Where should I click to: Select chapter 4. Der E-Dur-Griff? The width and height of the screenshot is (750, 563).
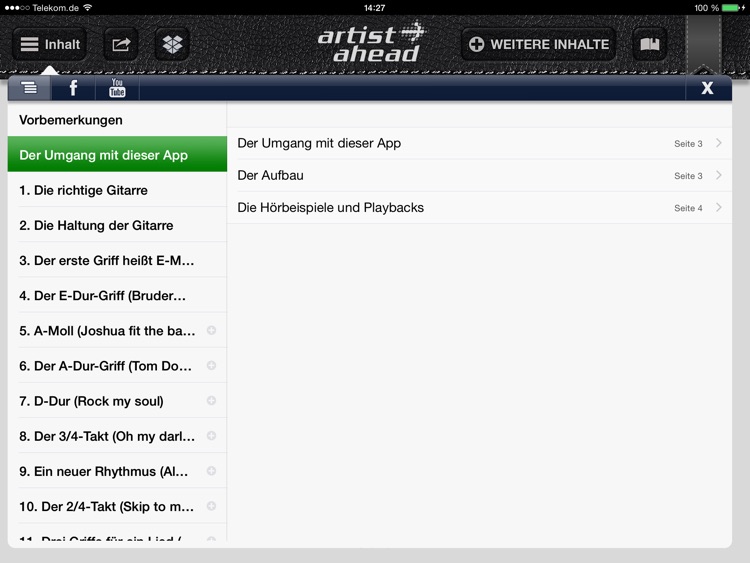click(117, 295)
